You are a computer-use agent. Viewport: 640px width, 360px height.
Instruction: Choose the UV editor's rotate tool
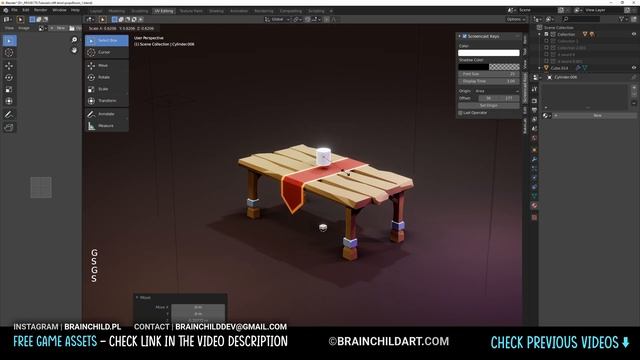9,78
